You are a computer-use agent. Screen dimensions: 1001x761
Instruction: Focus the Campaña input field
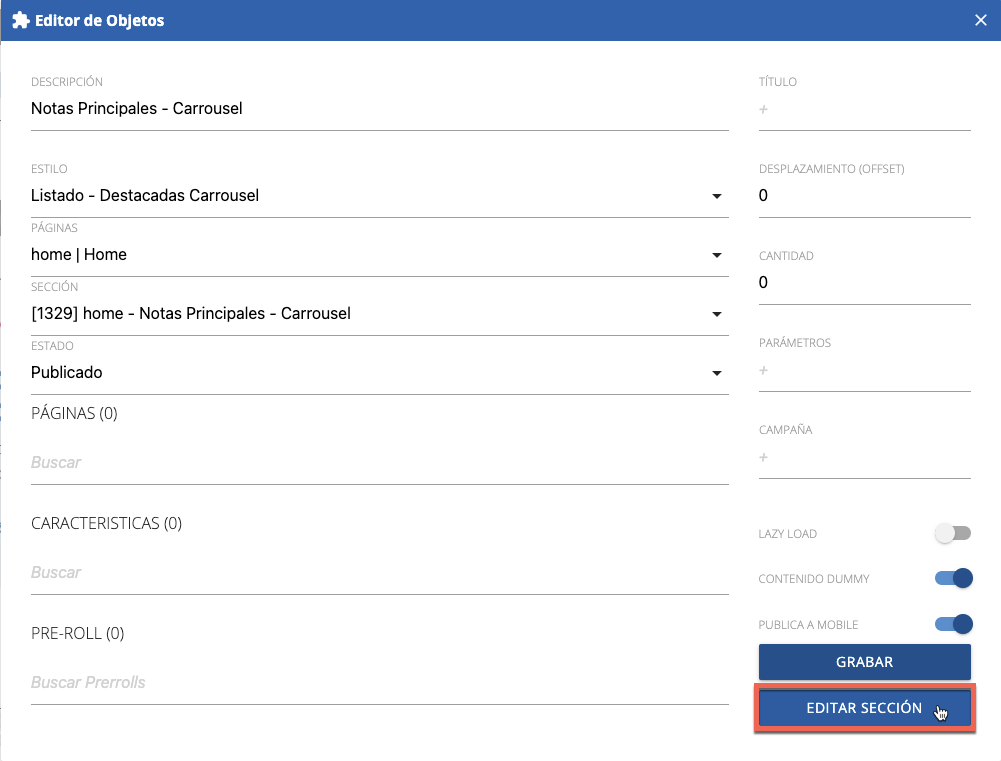864,458
